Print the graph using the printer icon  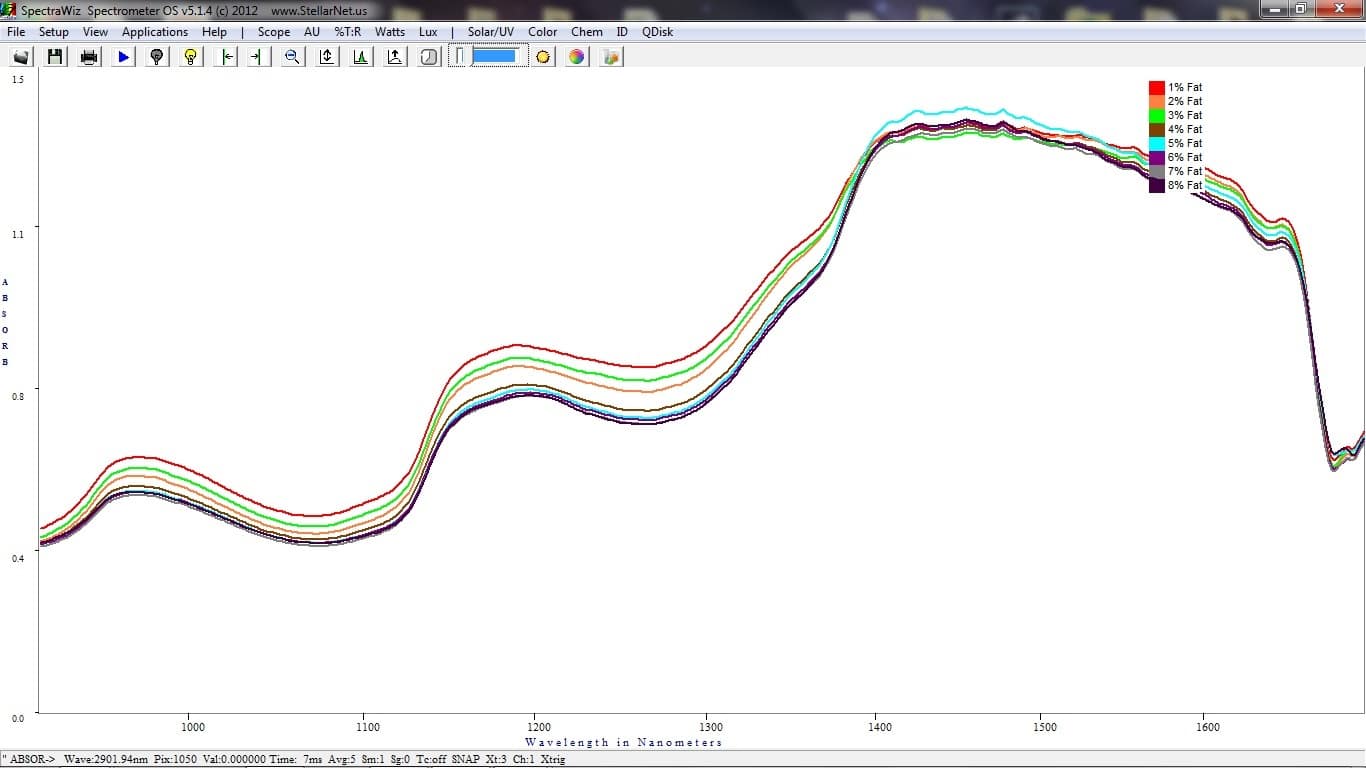(x=89, y=57)
